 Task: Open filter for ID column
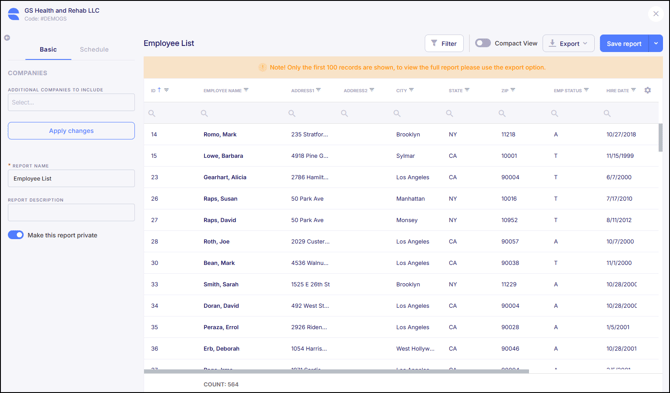pos(167,90)
